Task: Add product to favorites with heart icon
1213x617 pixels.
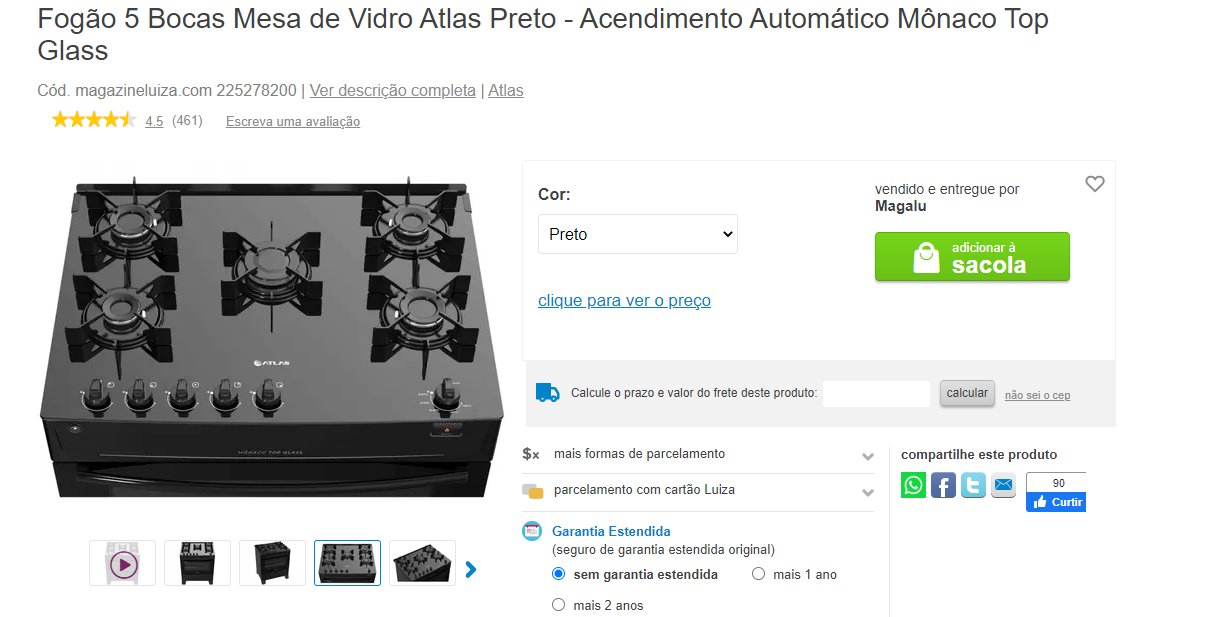Action: (x=1095, y=184)
